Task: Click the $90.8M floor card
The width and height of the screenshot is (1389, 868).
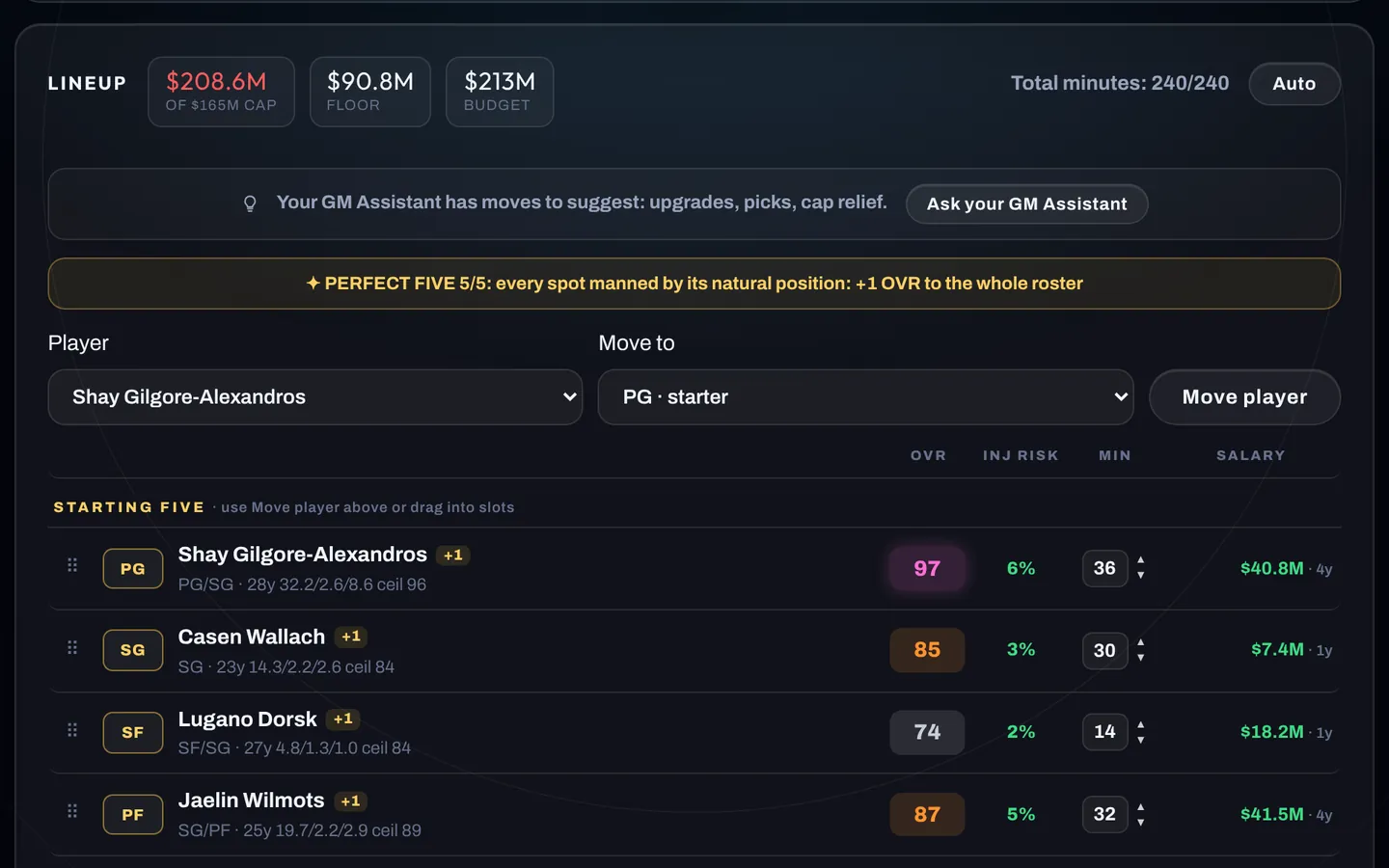Action: (369, 92)
